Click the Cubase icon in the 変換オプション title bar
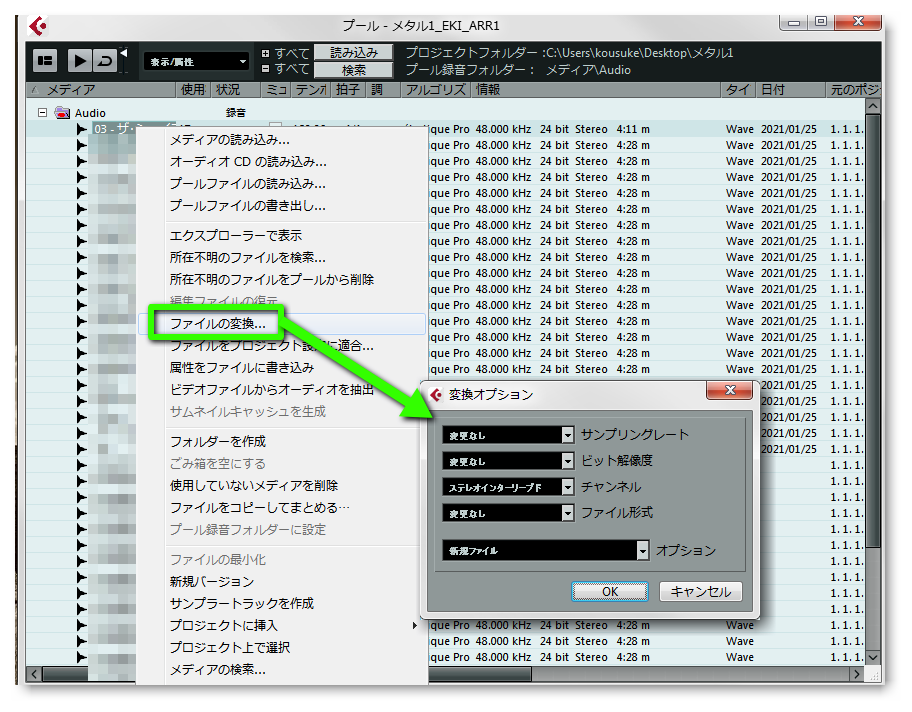912x712 pixels. pyautogui.click(x=435, y=394)
